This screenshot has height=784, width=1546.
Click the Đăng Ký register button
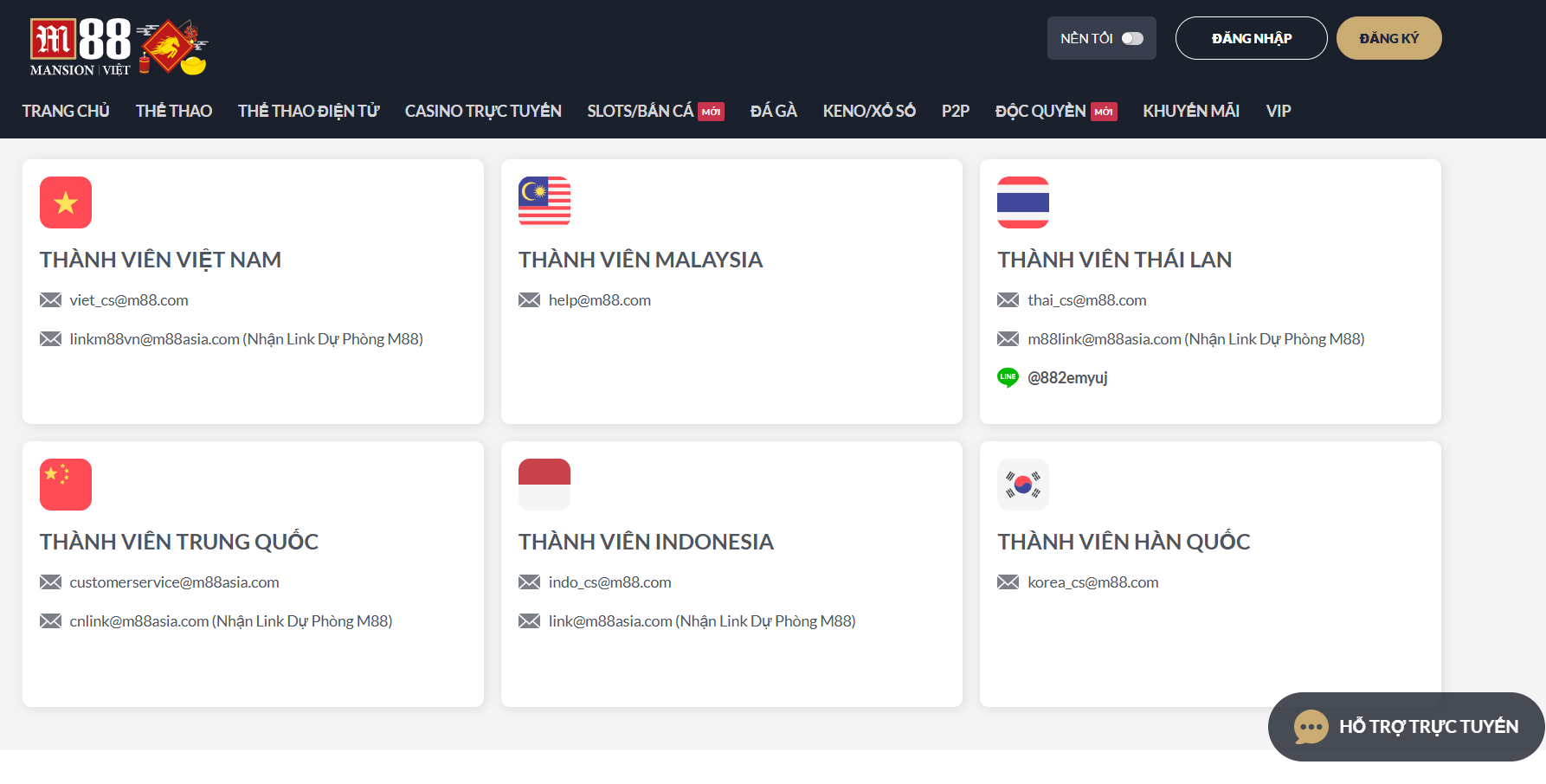[x=1388, y=38]
